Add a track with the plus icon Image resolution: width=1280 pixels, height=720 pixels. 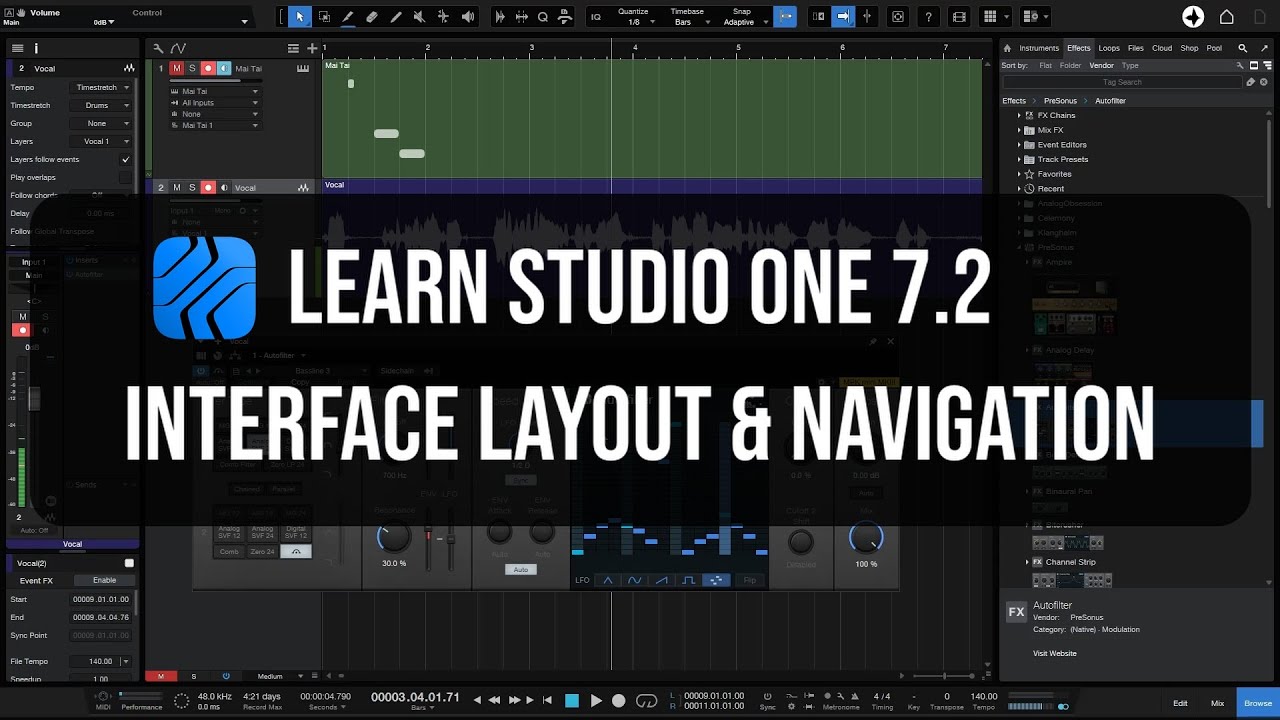312,48
